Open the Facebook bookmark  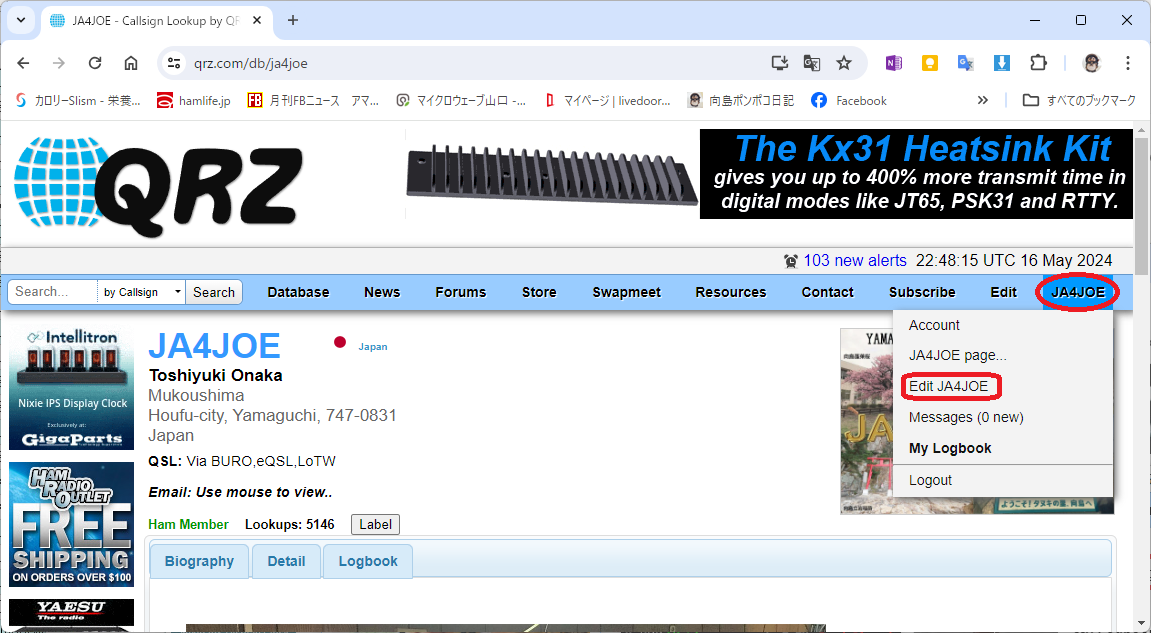point(849,101)
